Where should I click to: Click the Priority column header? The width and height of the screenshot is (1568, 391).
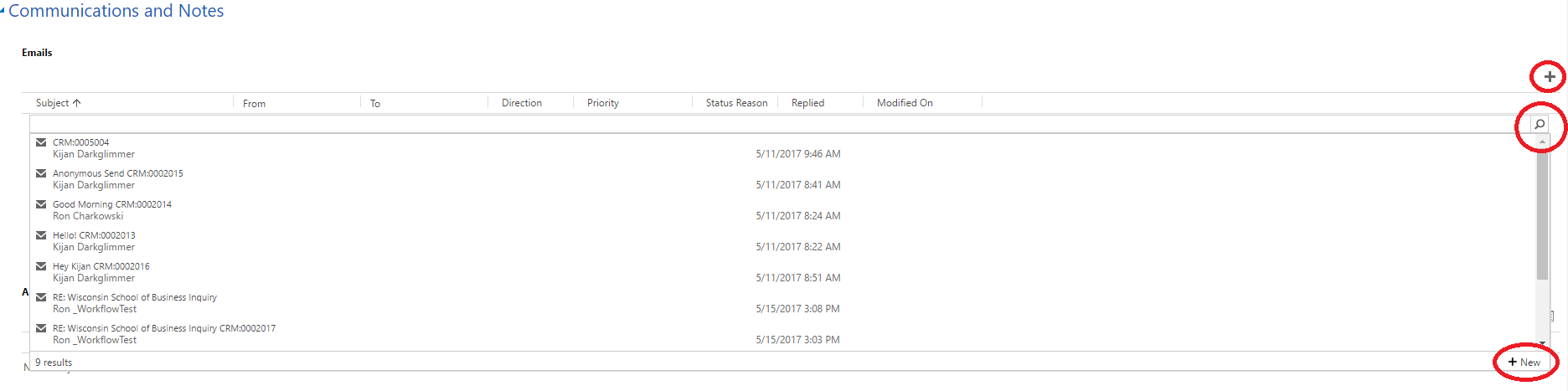602,103
